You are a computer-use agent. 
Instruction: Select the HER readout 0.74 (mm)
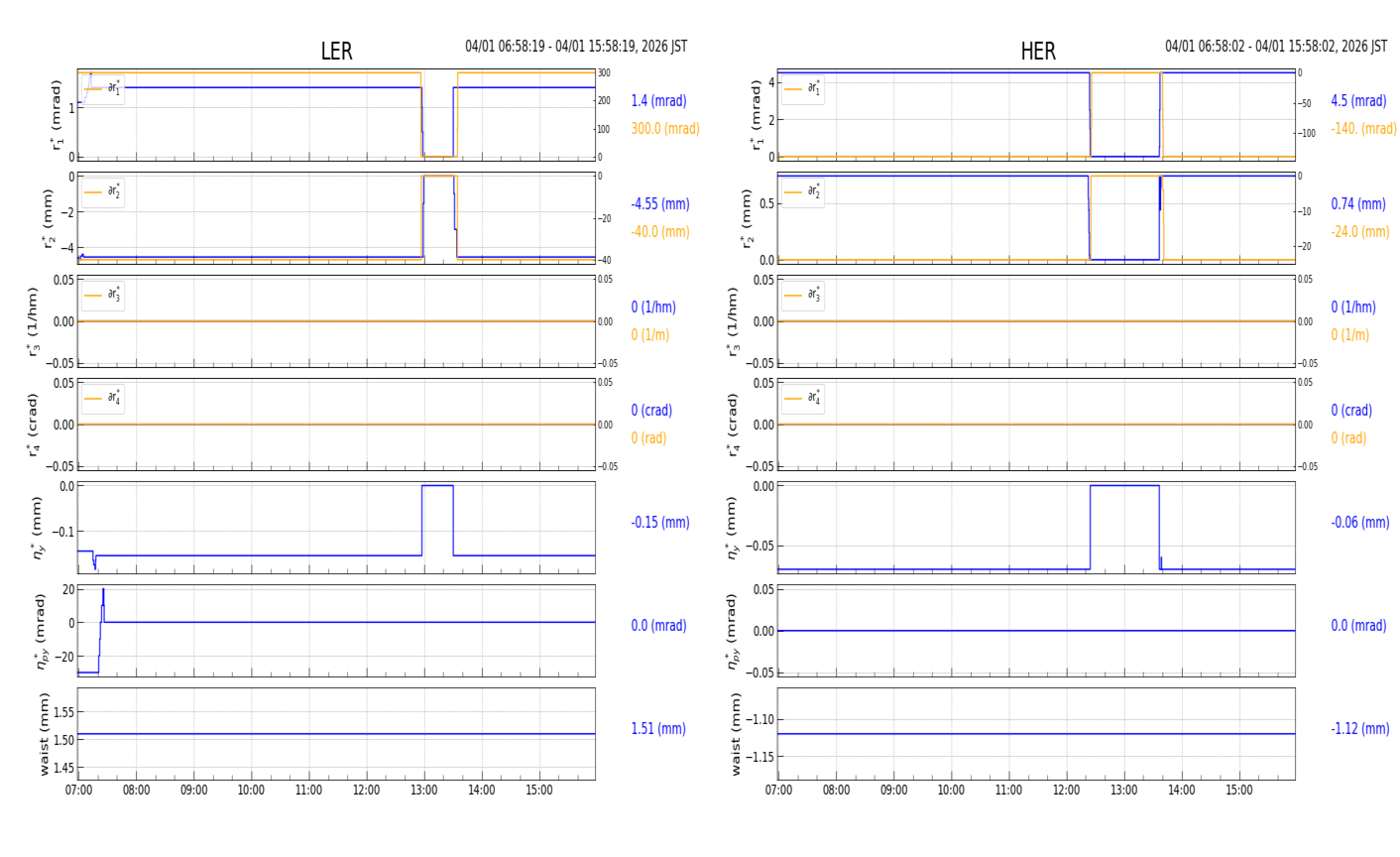click(x=1358, y=204)
